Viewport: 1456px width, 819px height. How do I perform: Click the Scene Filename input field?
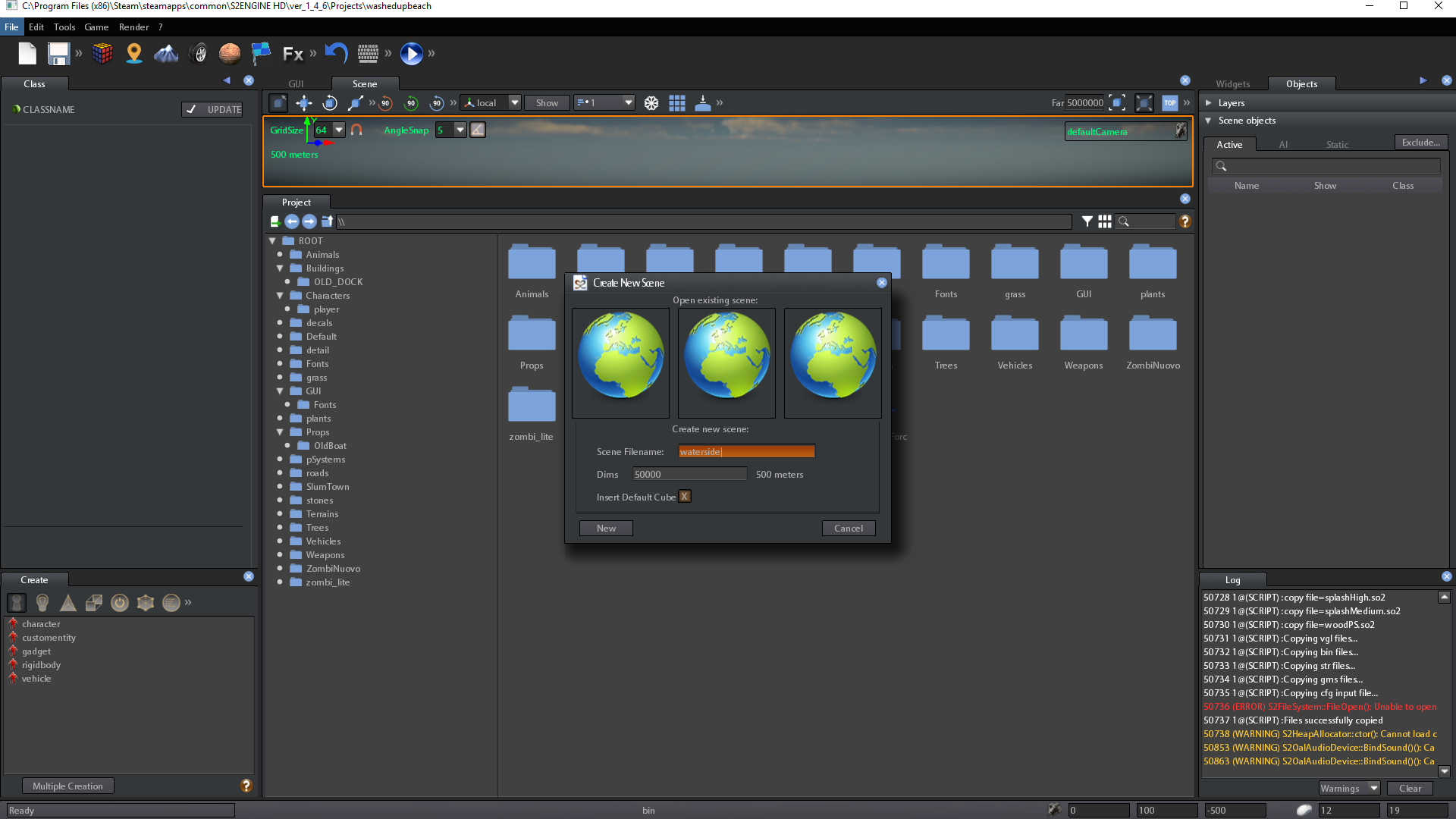tap(746, 452)
